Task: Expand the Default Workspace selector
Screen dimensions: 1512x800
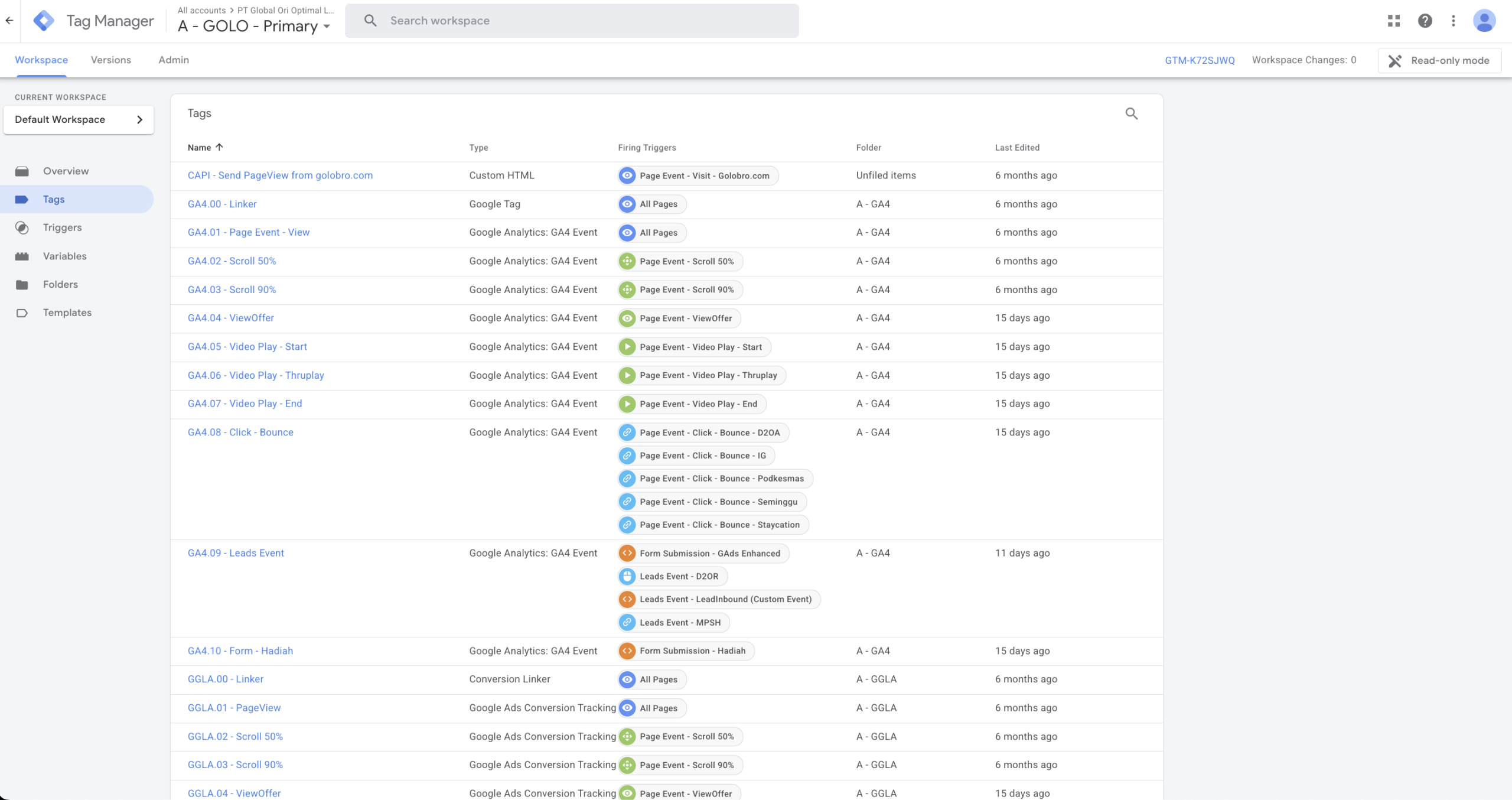Action: (79, 119)
